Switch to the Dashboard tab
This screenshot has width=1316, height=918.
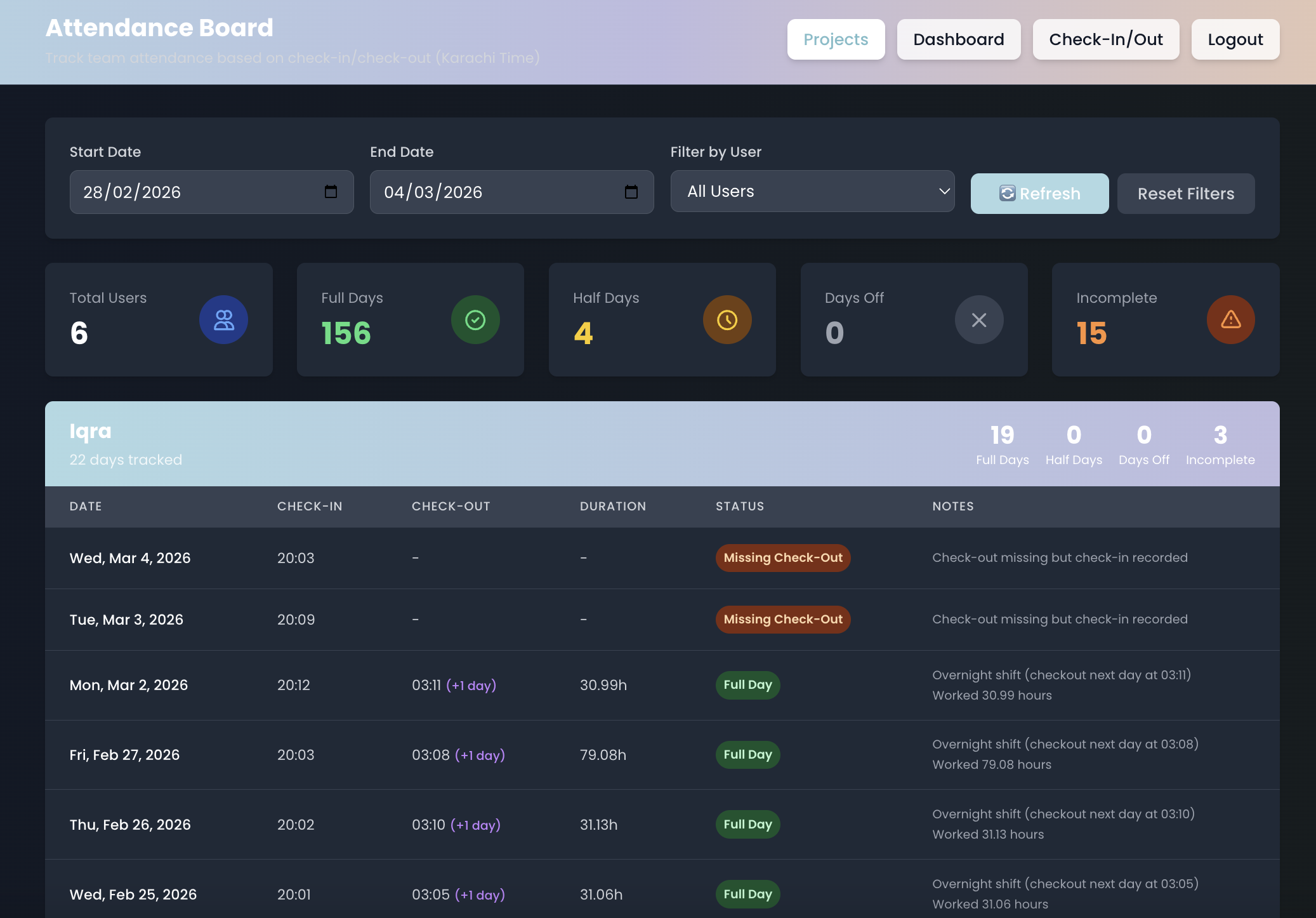point(958,39)
